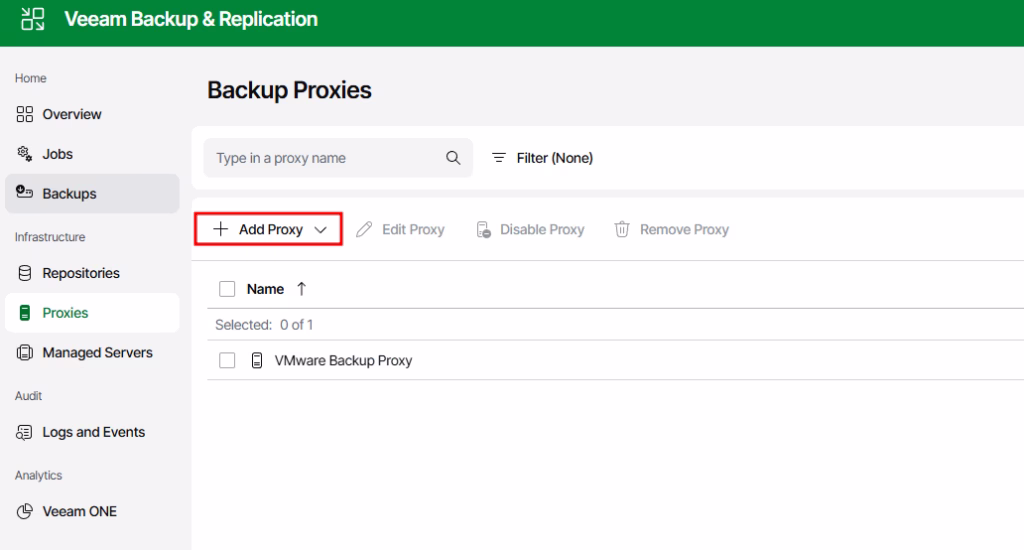
Task: Select Proxies in the Infrastructure section
Action: (x=65, y=313)
